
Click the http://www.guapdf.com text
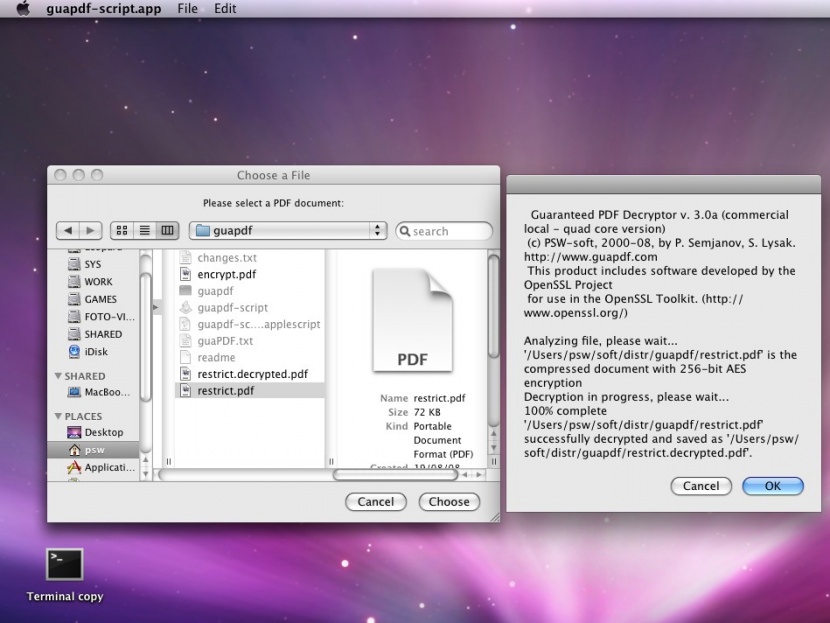pyautogui.click(x=591, y=257)
